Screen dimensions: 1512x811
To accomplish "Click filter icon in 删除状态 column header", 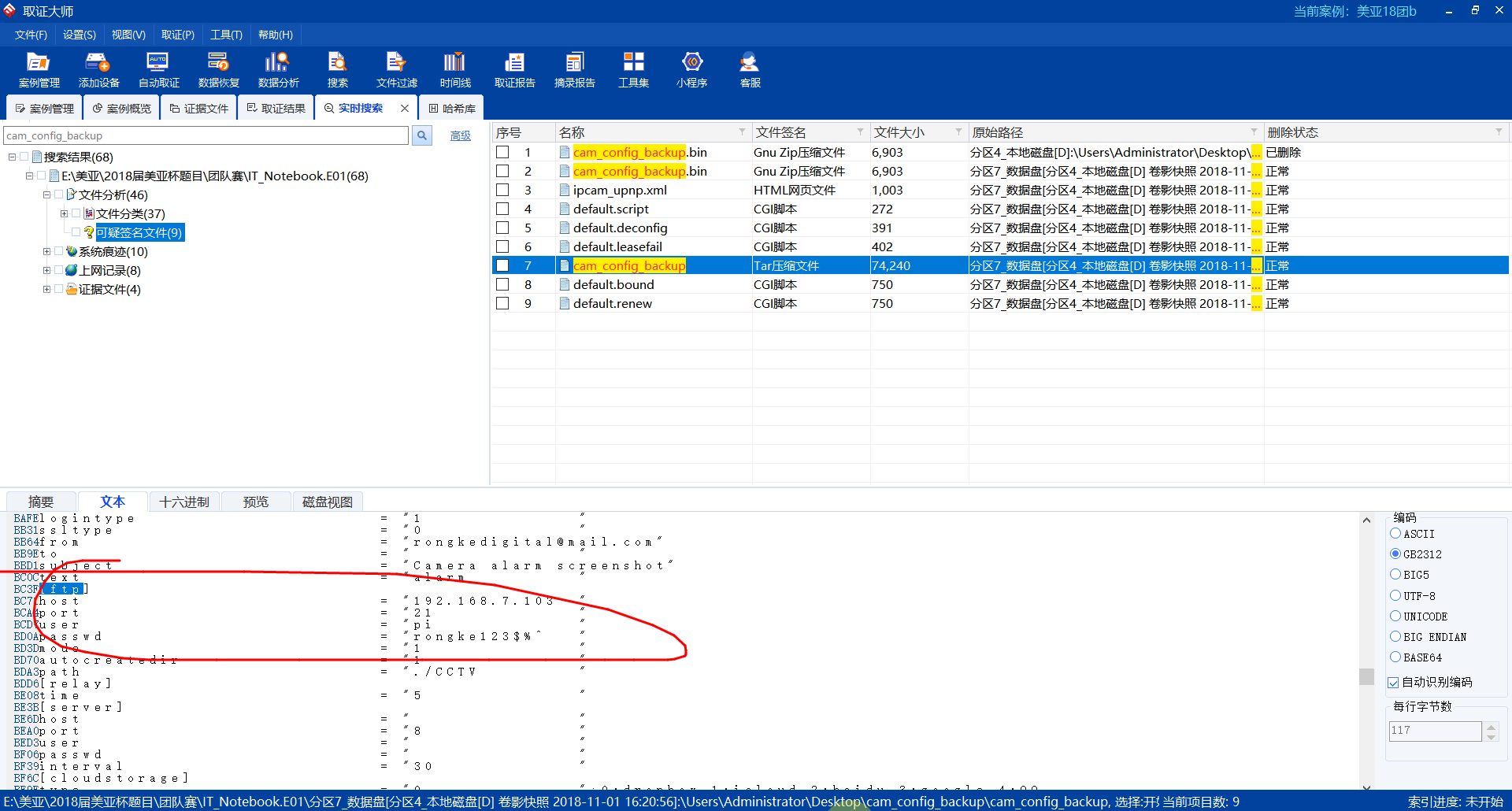I will (1499, 131).
